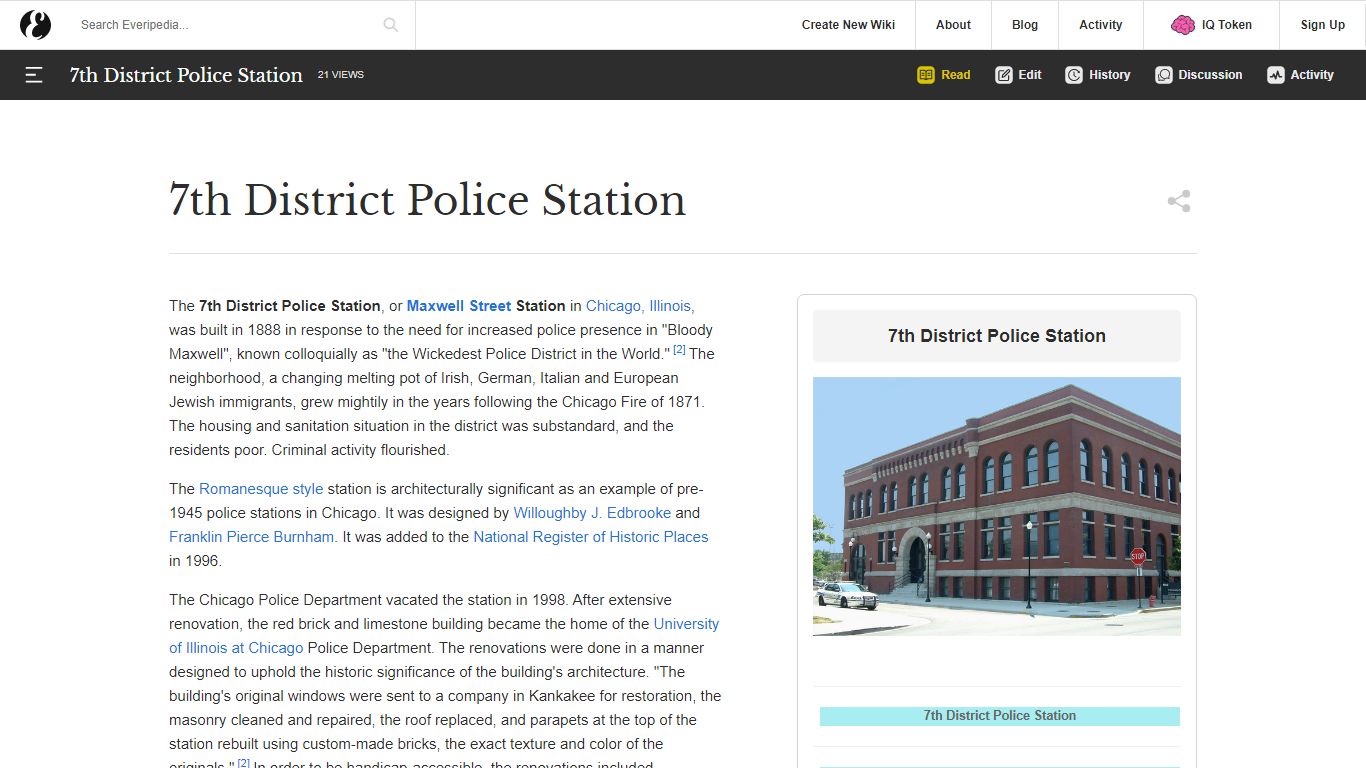This screenshot has height=768, width=1366.
Task: Click the Discussion bubble icon
Action: 1164,75
